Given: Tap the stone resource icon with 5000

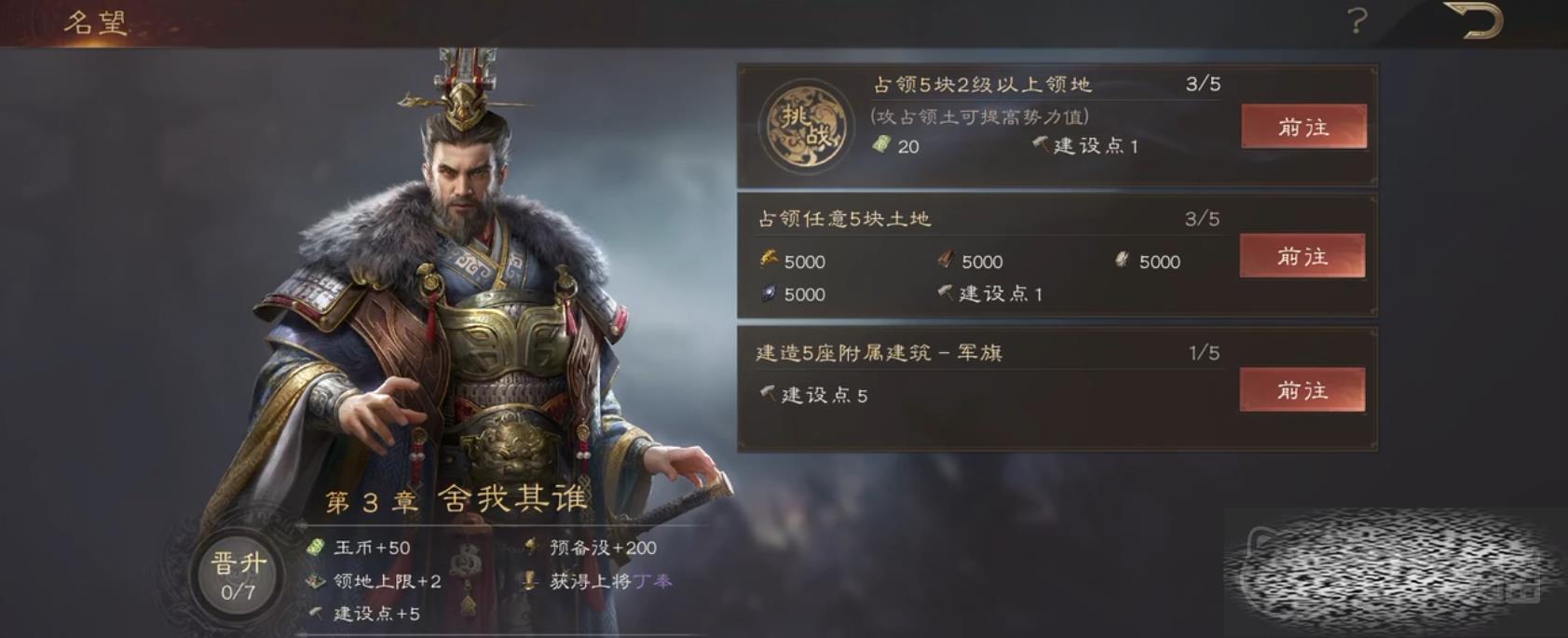Looking at the screenshot, I should (1123, 260).
